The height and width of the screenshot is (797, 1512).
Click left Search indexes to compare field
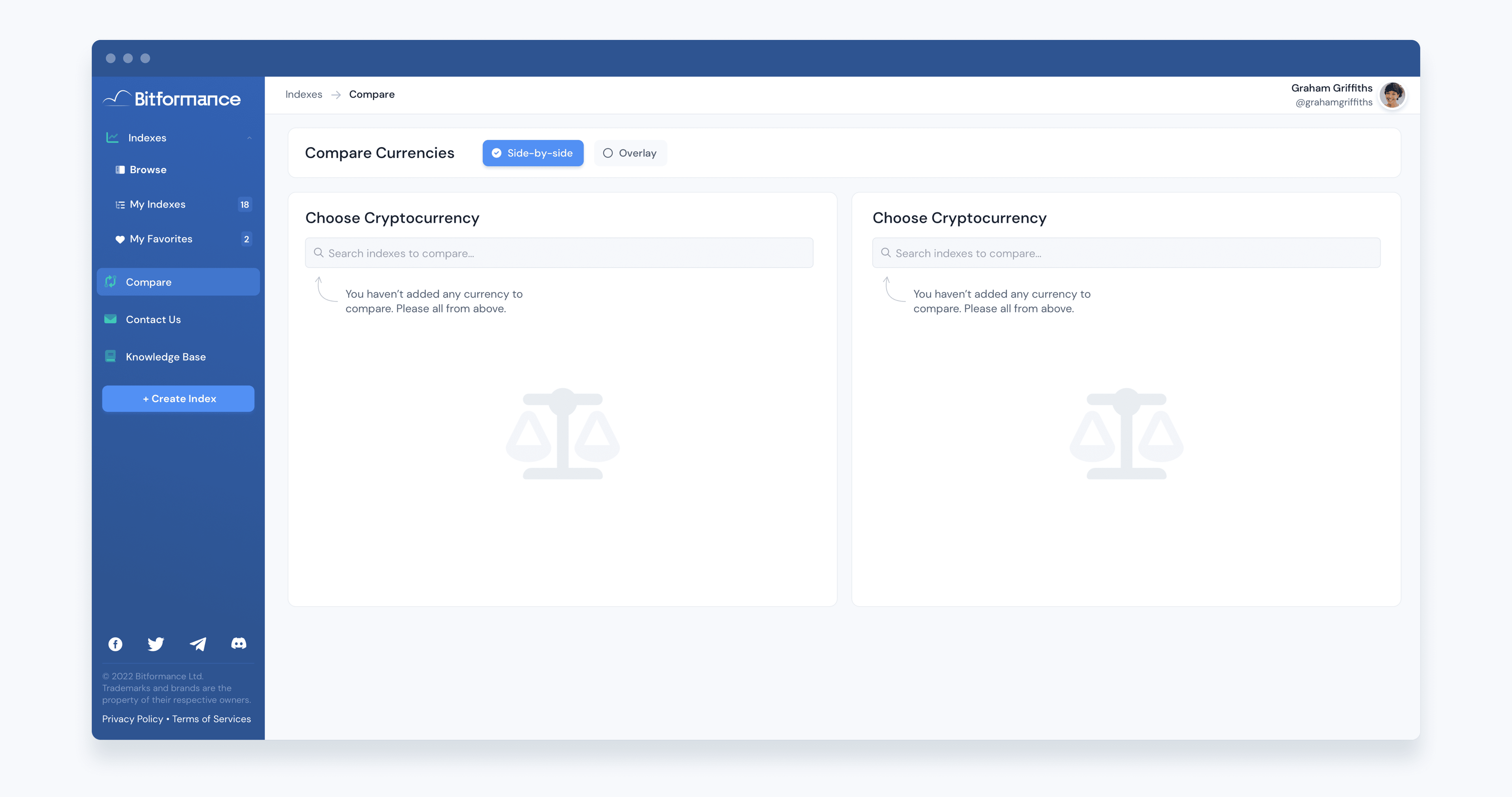[x=560, y=253]
